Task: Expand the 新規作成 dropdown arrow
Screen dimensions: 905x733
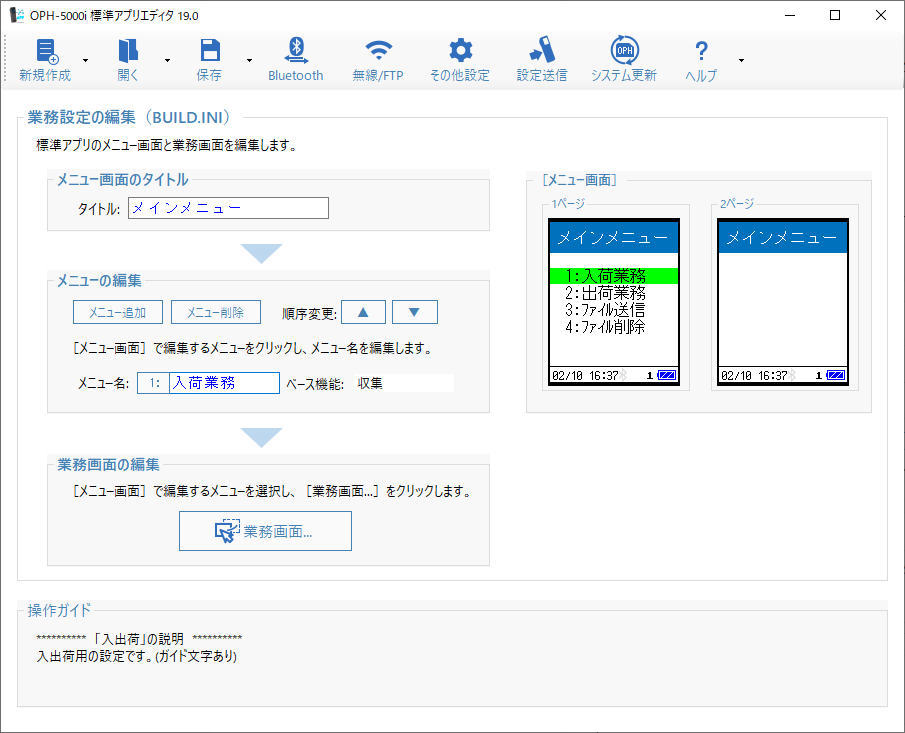Action: pyautogui.click(x=85, y=61)
